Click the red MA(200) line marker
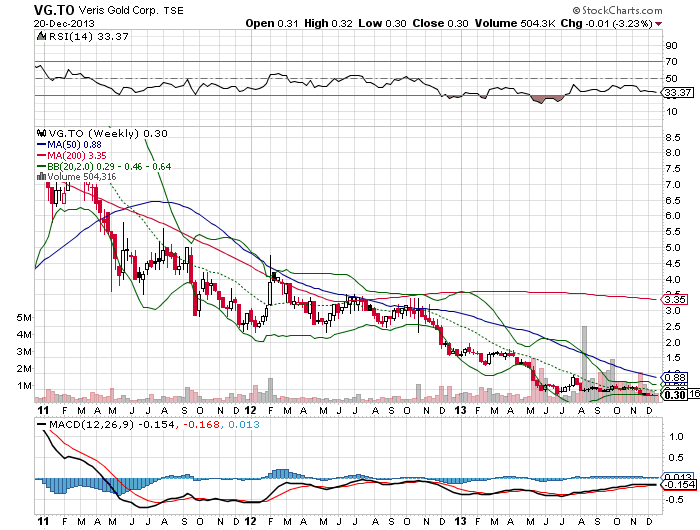700x530 pixels. click(40, 155)
